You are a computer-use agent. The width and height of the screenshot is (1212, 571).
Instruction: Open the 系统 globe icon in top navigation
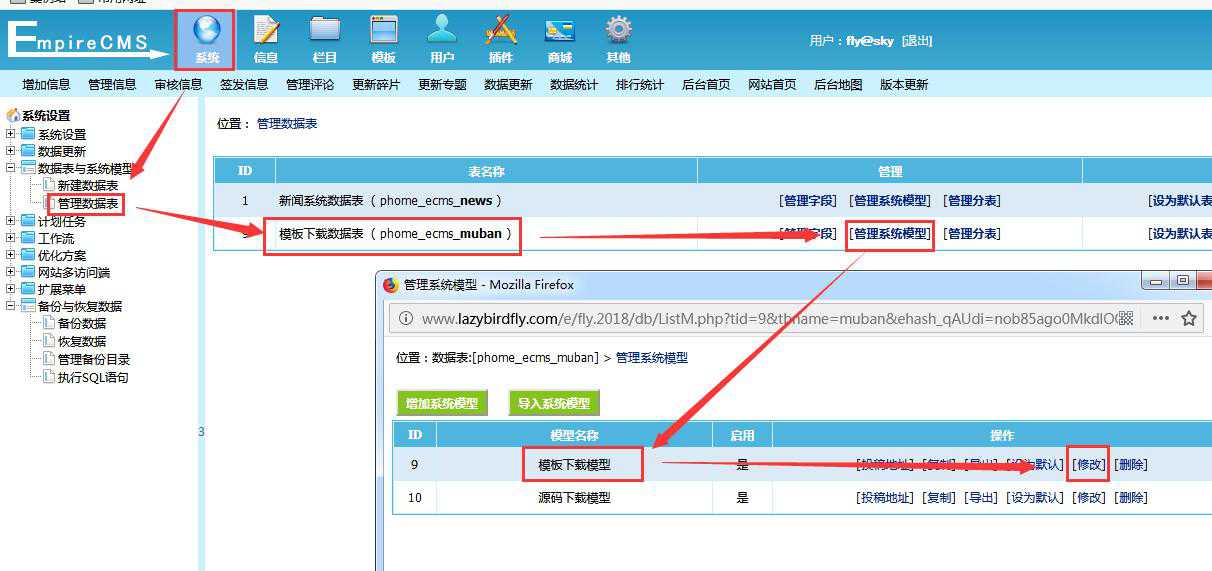(x=207, y=30)
